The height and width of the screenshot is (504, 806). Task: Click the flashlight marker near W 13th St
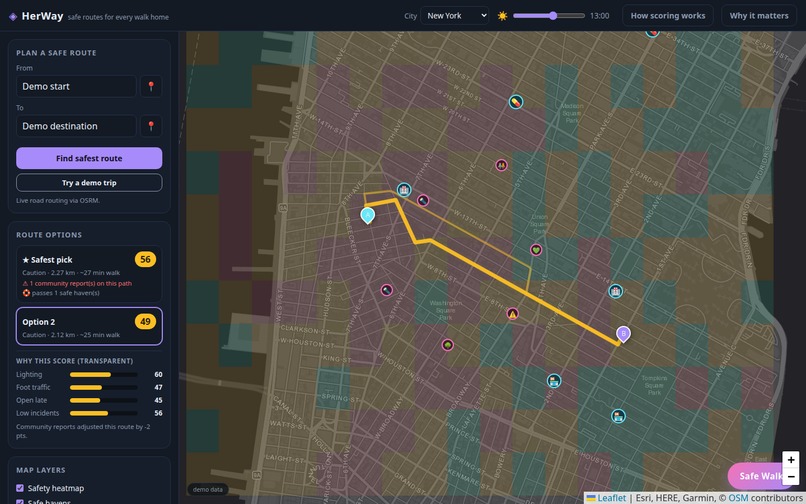click(423, 201)
